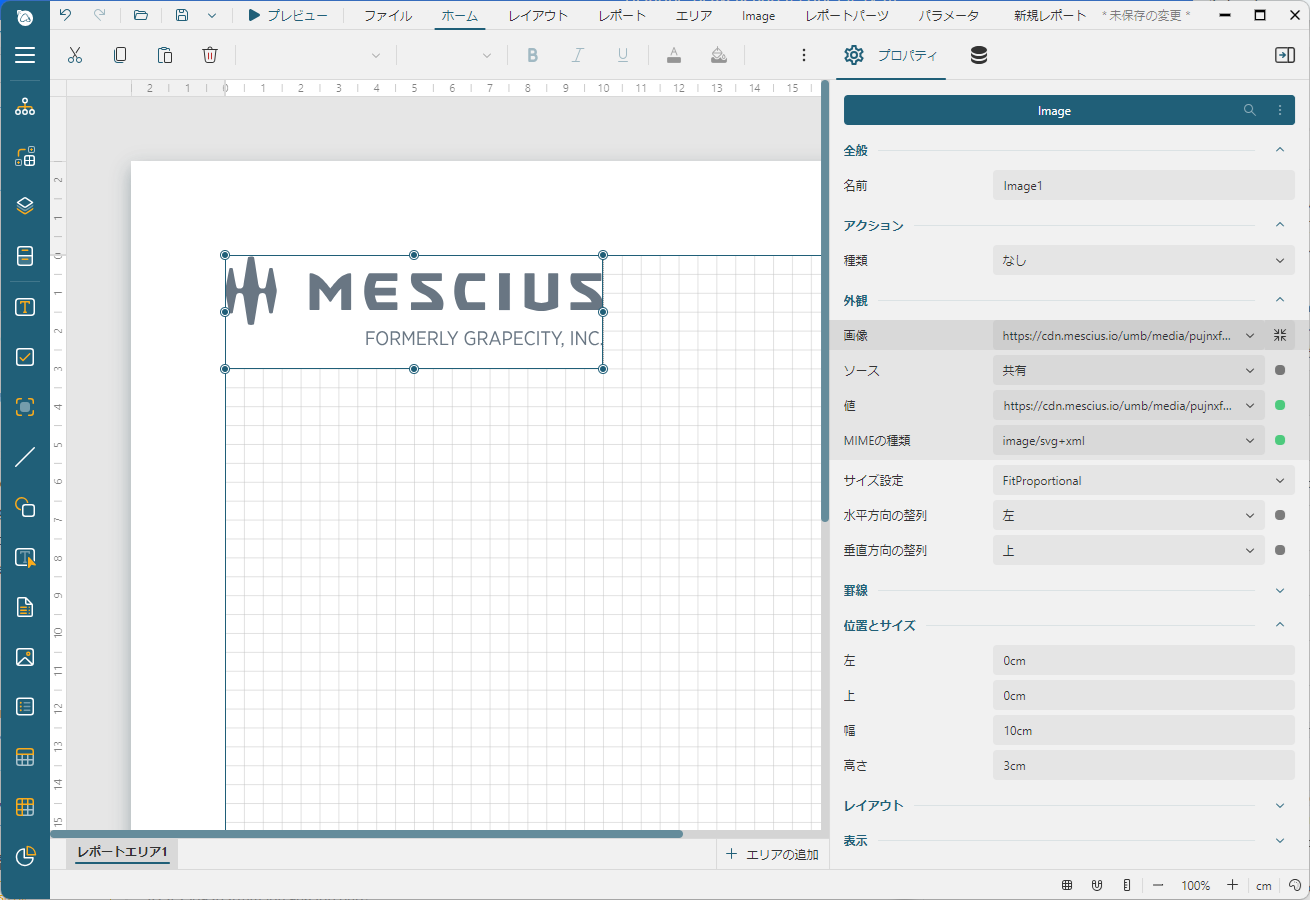Delete the item with trash icon
1310x900 pixels.
click(x=210, y=55)
